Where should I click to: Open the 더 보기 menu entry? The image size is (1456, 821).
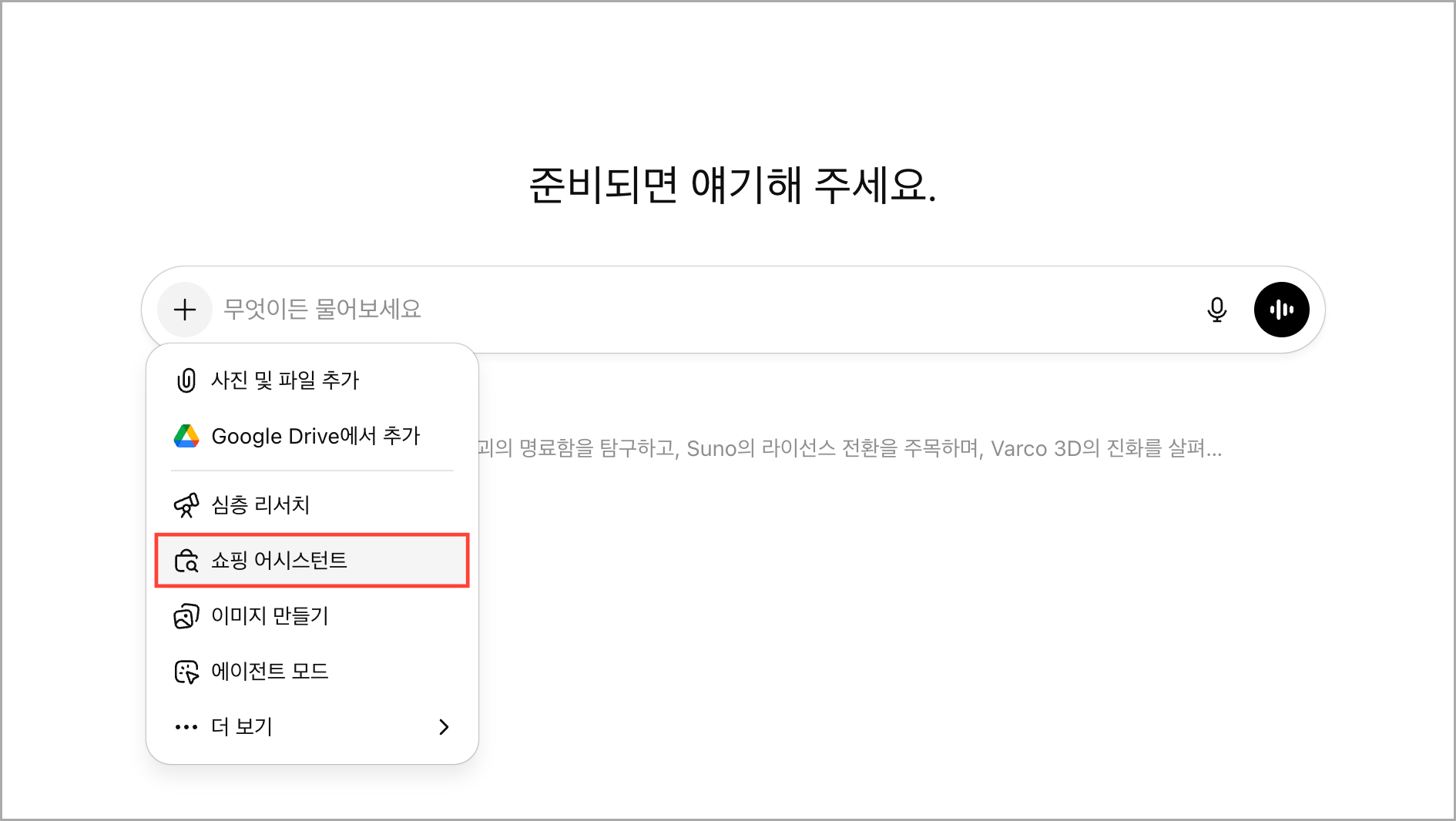point(242,727)
